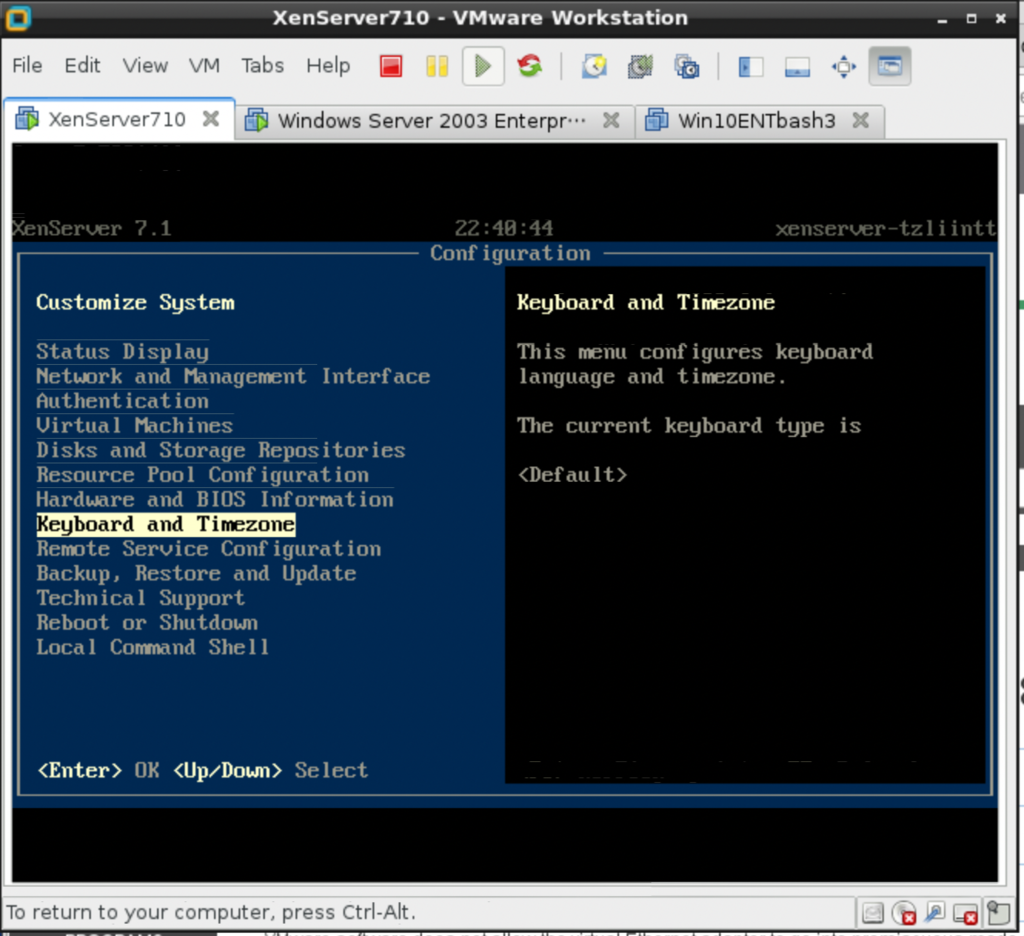
Task: Select Network and Management Interface entry
Action: pos(233,376)
